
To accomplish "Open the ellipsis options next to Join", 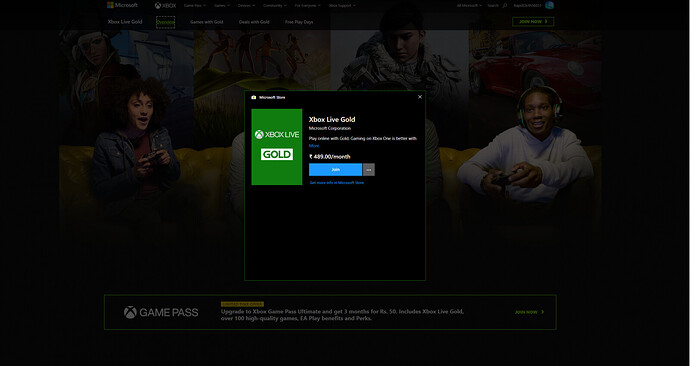I will pyautogui.click(x=369, y=170).
